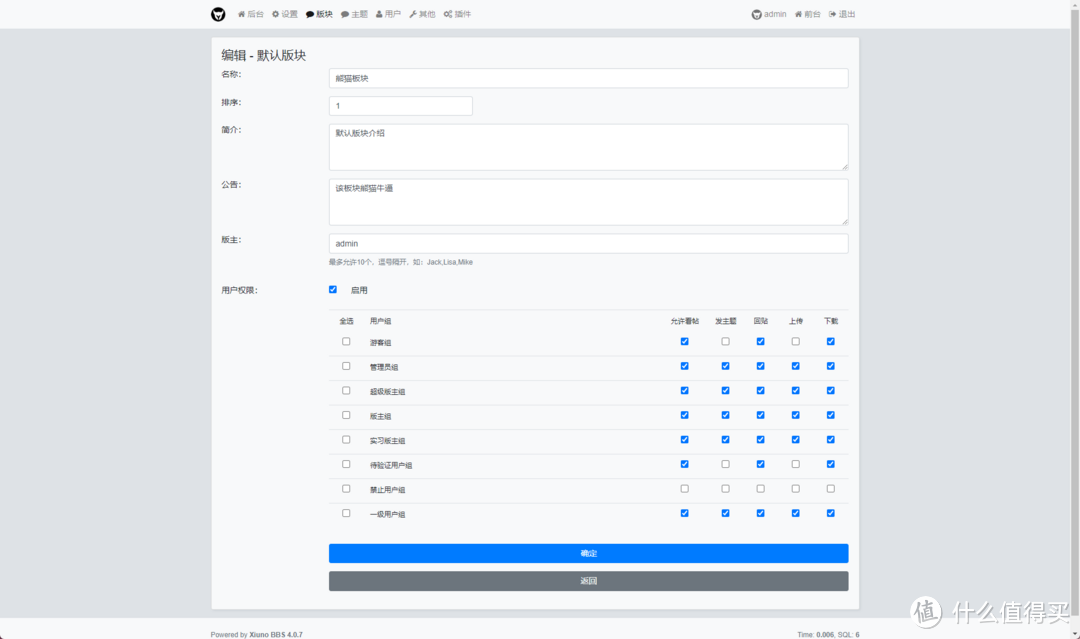Image resolution: width=1080 pixels, height=639 pixels.
Task: Enable 发主题 for 游客组
Action: [725, 342]
